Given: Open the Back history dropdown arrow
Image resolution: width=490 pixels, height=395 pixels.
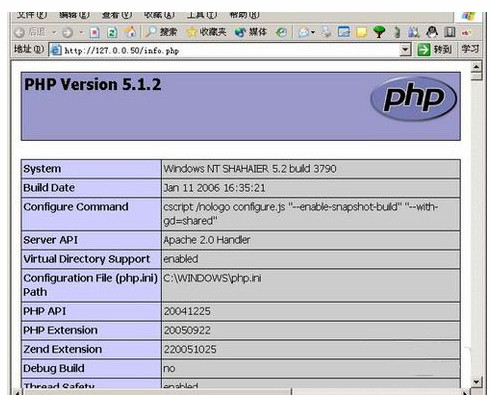Looking at the screenshot, I should (x=54, y=32).
